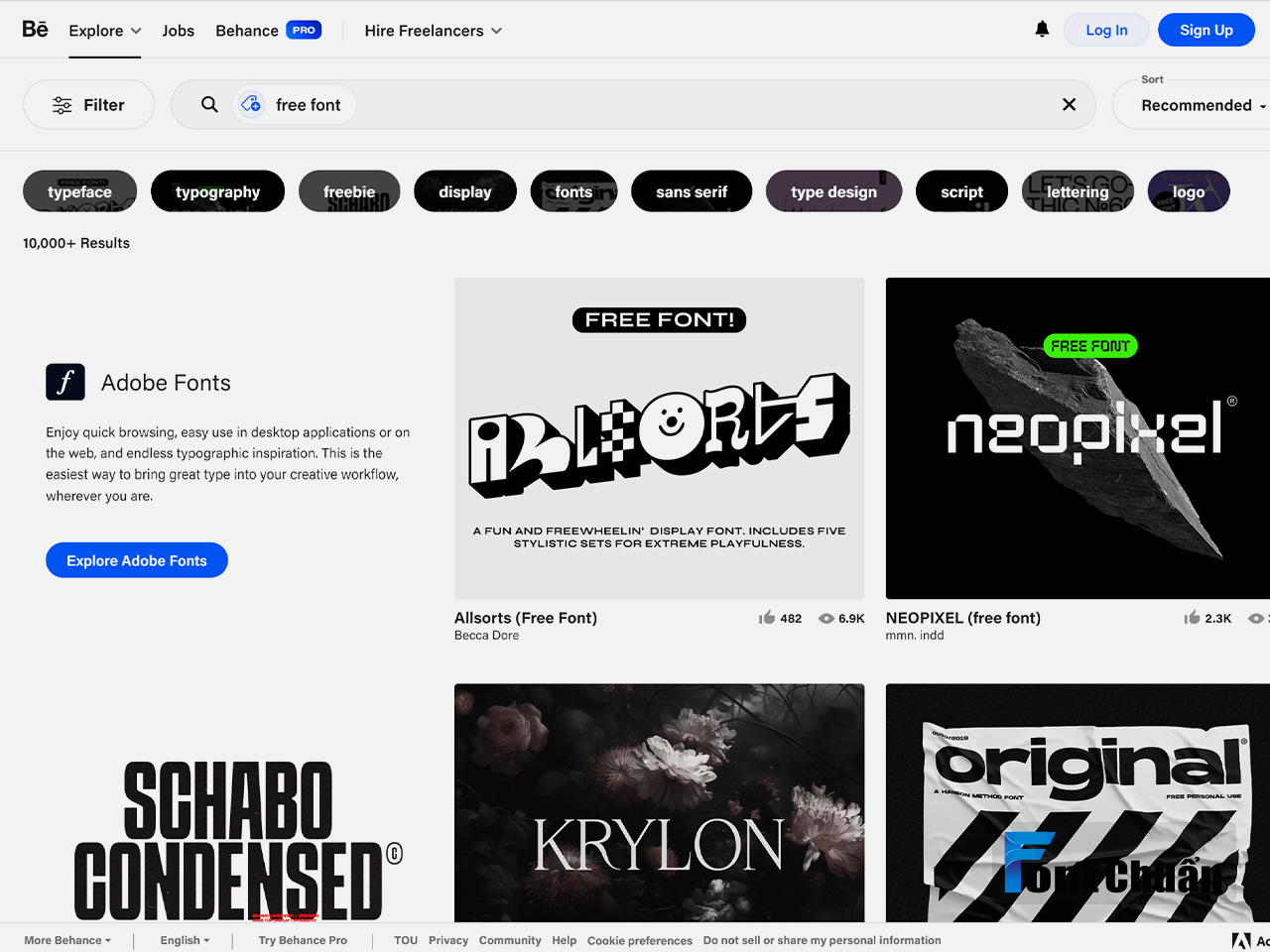Screen dimensions: 1270x952
Task: Click the PRO badge next to Behance
Action: (x=304, y=30)
